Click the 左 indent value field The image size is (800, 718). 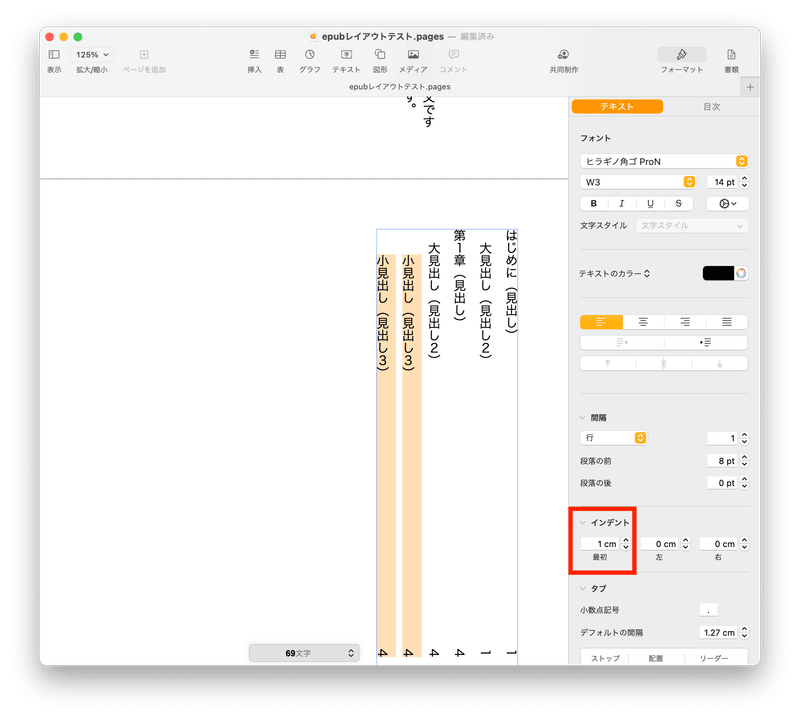coord(660,544)
